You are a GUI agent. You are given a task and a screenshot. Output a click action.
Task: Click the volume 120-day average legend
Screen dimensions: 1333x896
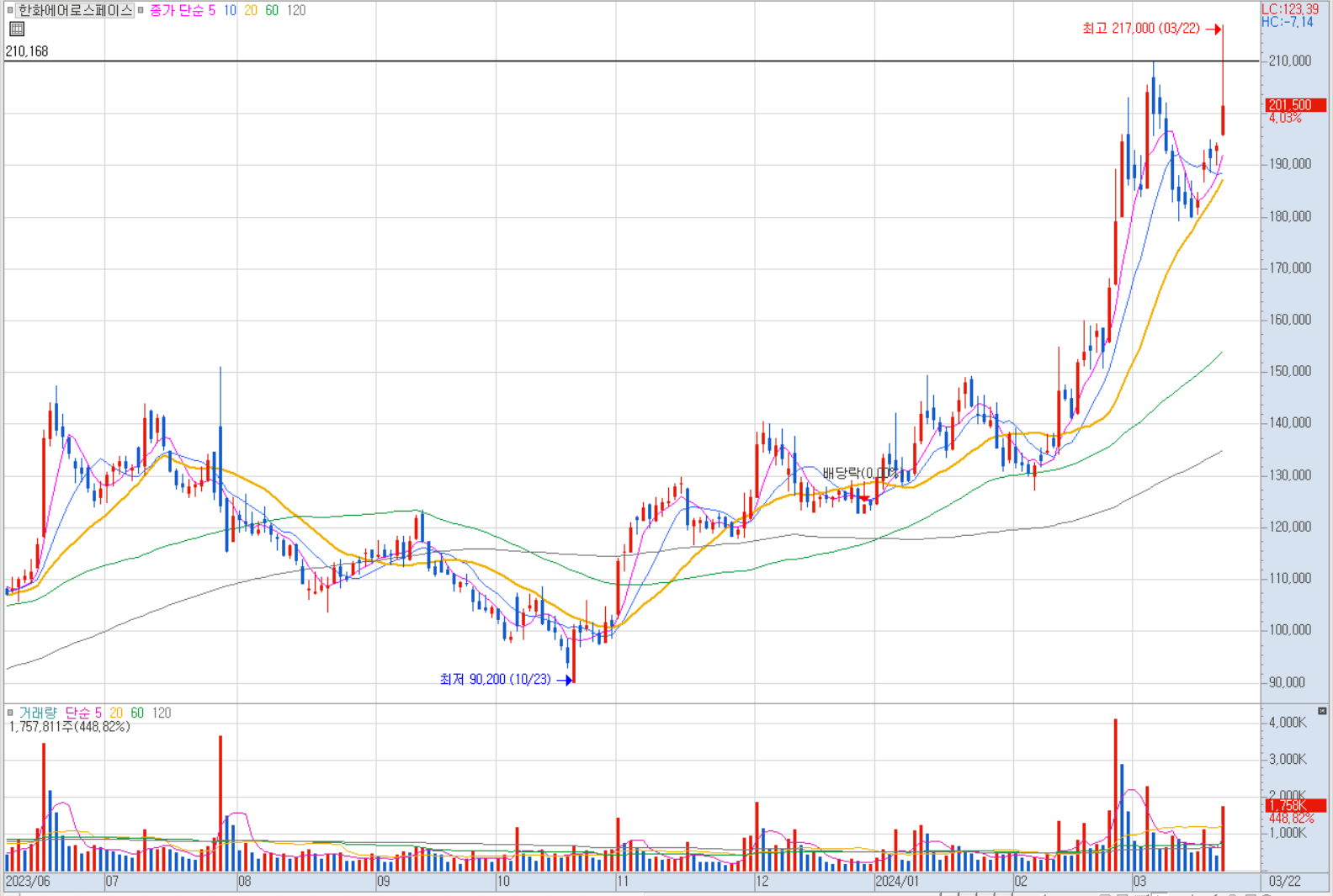162,713
